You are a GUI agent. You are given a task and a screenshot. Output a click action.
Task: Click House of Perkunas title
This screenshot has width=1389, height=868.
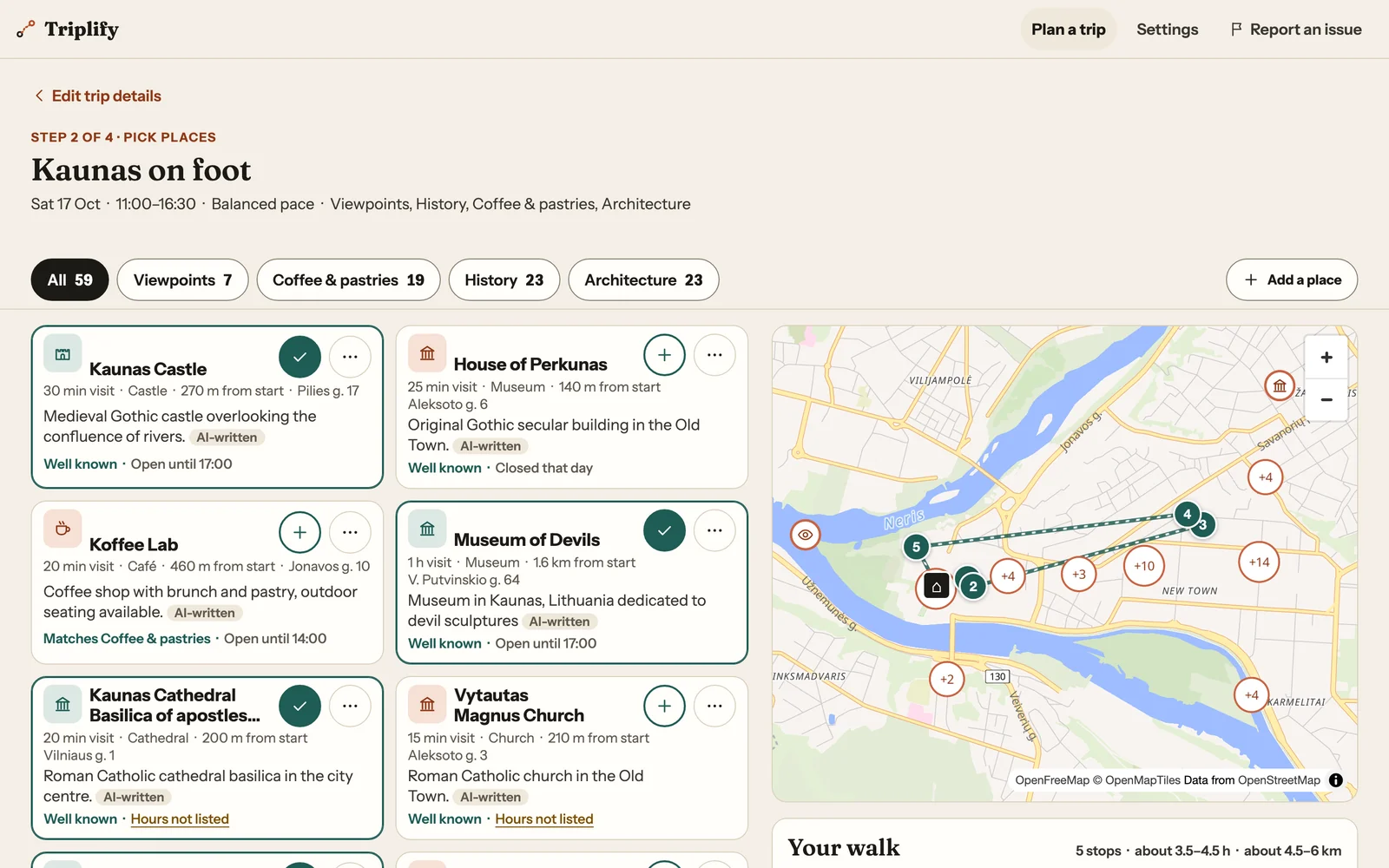click(x=530, y=365)
